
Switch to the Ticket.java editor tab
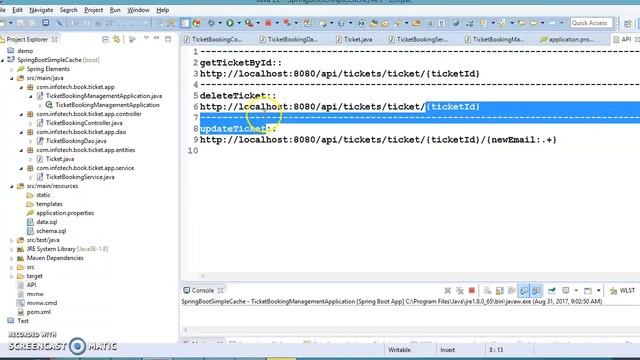pyautogui.click(x=354, y=40)
